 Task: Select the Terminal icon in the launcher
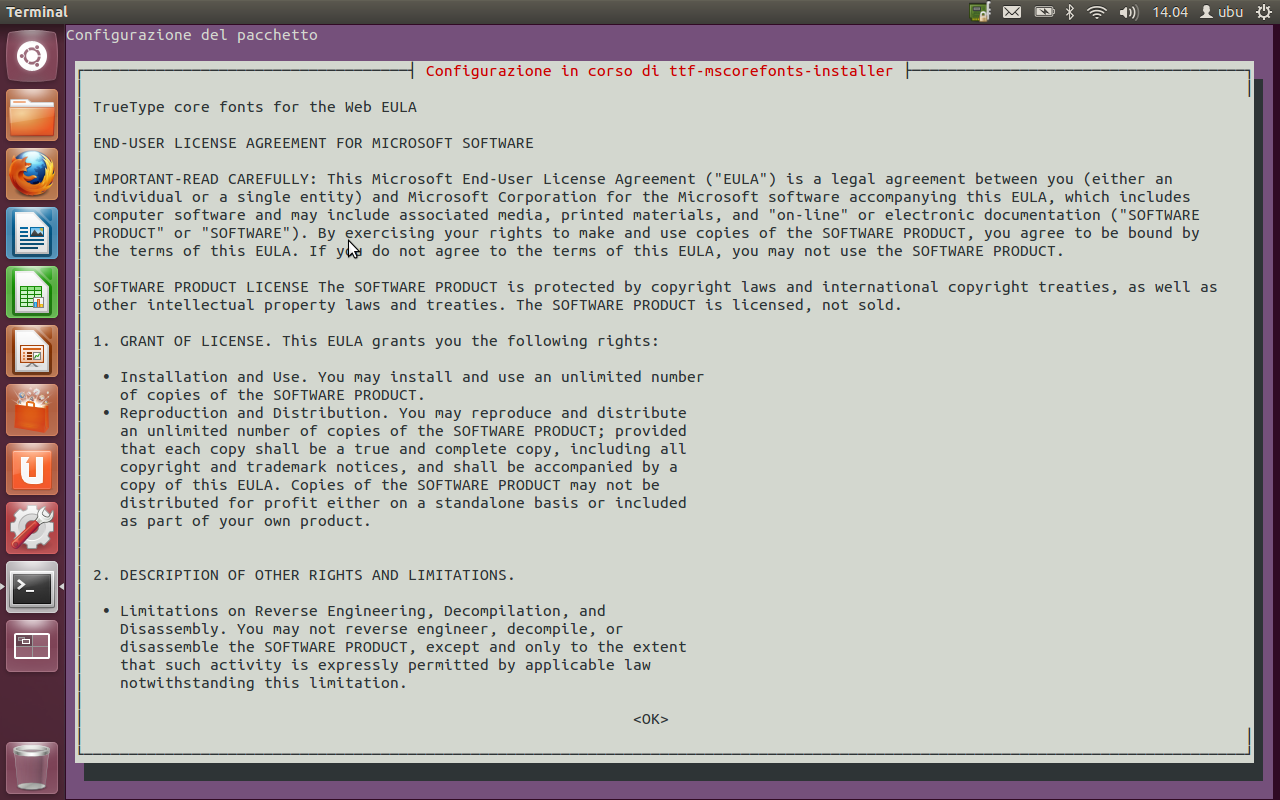[32, 587]
